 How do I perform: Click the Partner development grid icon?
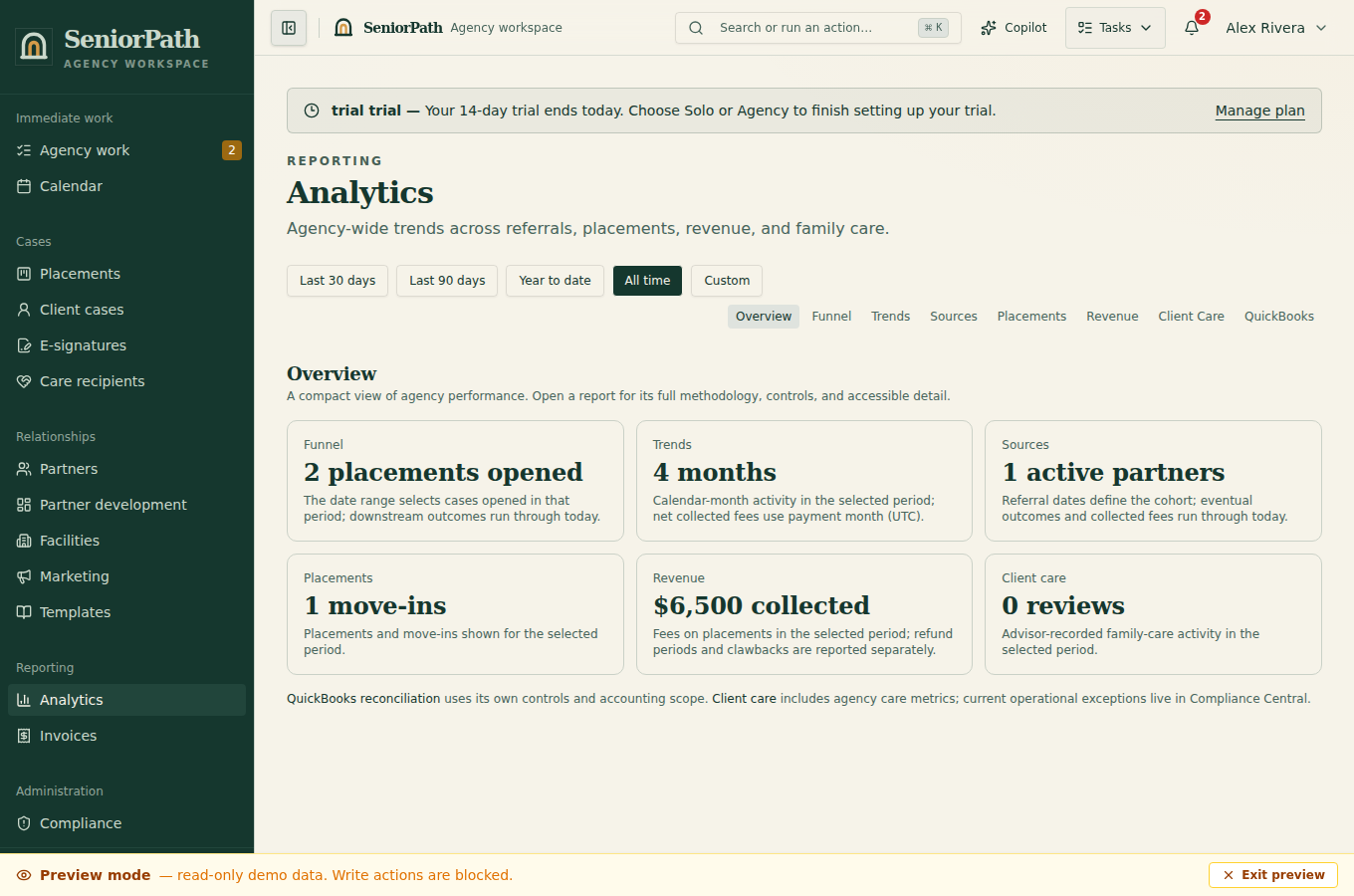[x=24, y=505]
